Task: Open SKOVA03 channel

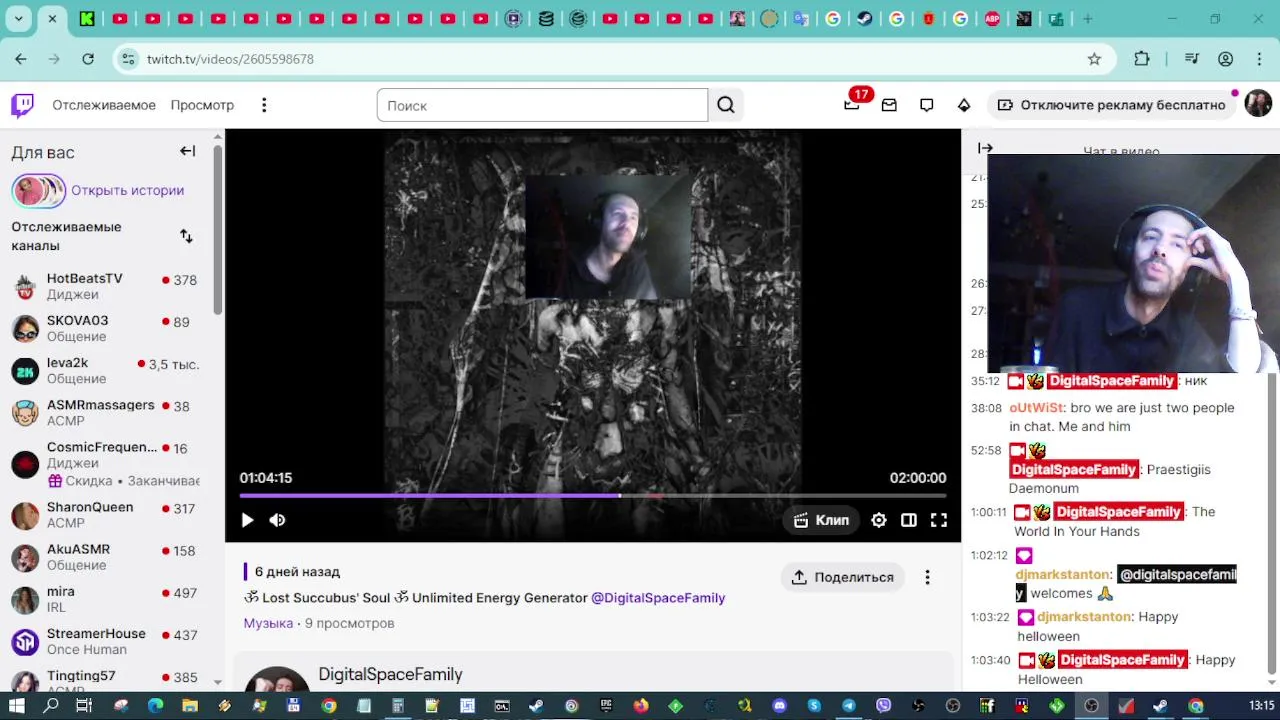Action: coord(106,328)
